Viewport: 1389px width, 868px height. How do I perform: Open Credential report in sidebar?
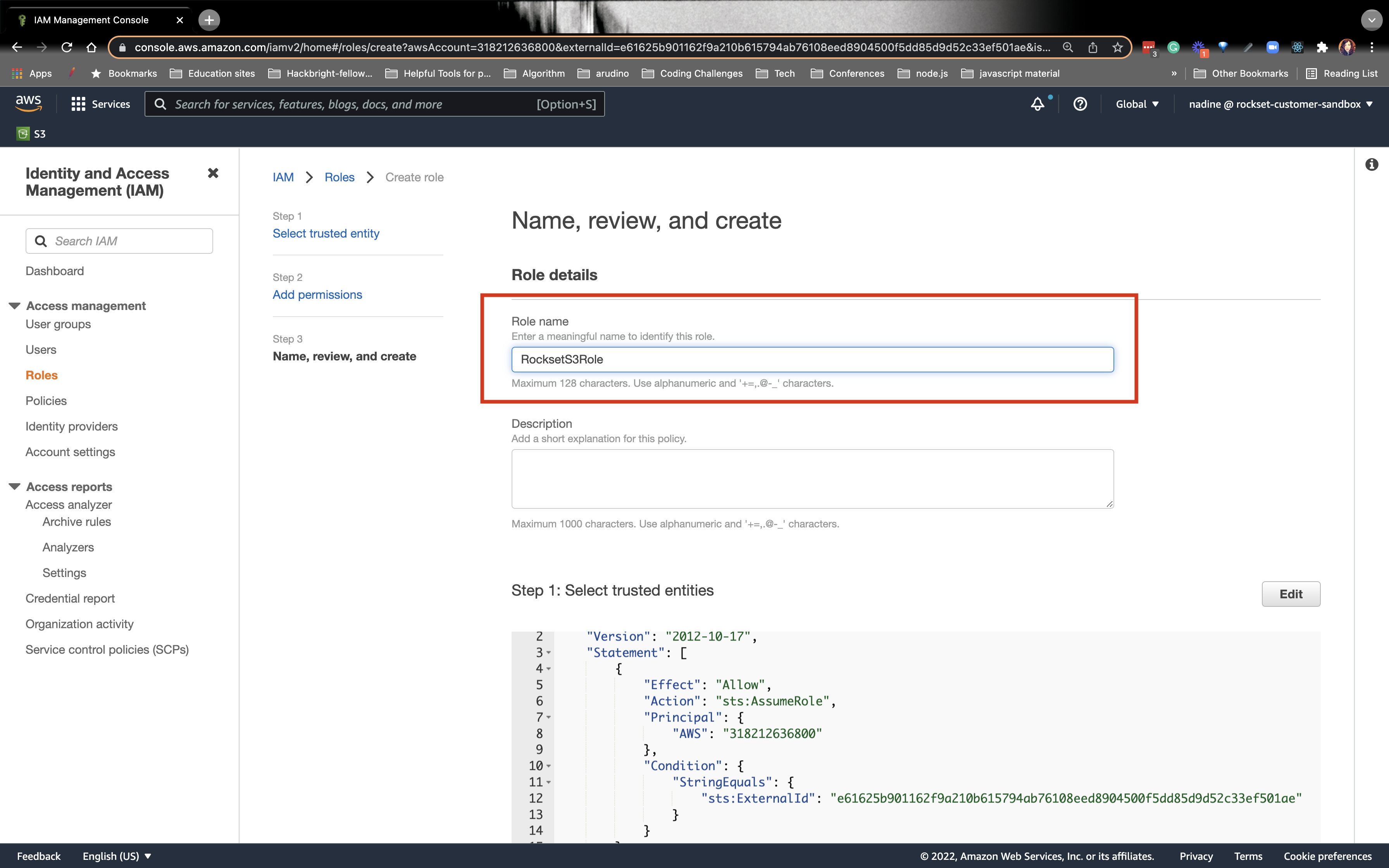click(x=70, y=598)
